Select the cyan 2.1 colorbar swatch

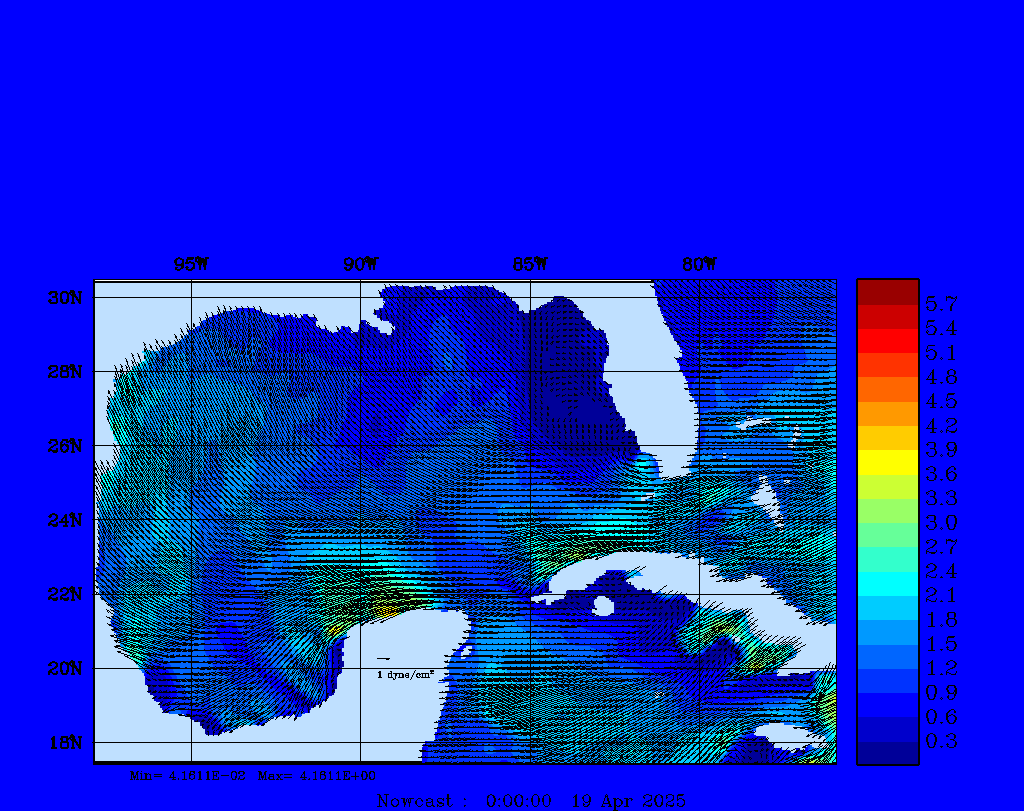point(887,583)
